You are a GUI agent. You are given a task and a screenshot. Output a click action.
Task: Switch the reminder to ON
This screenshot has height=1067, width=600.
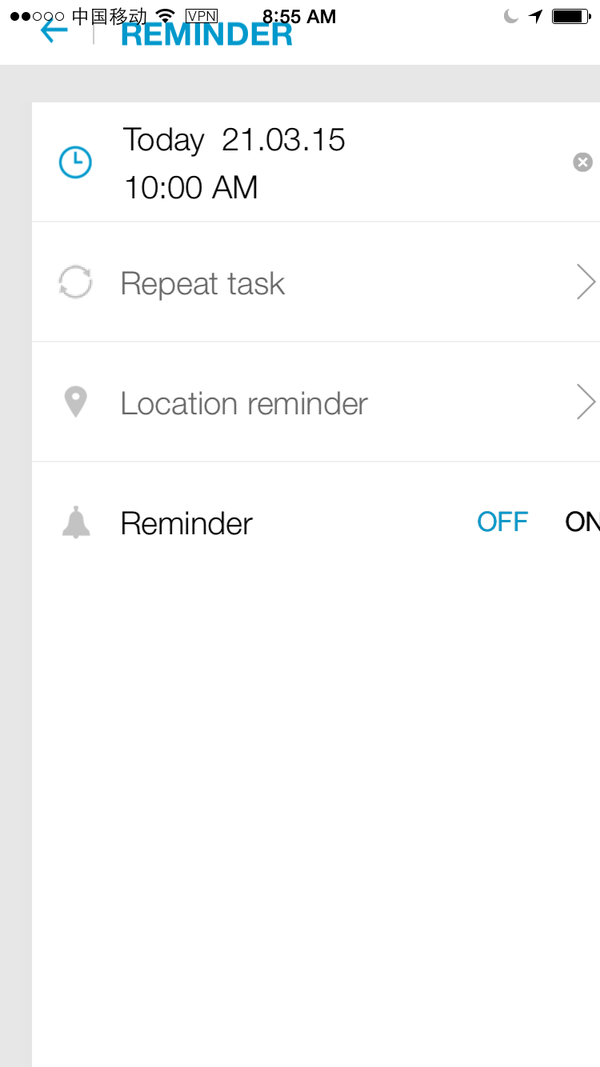click(582, 522)
